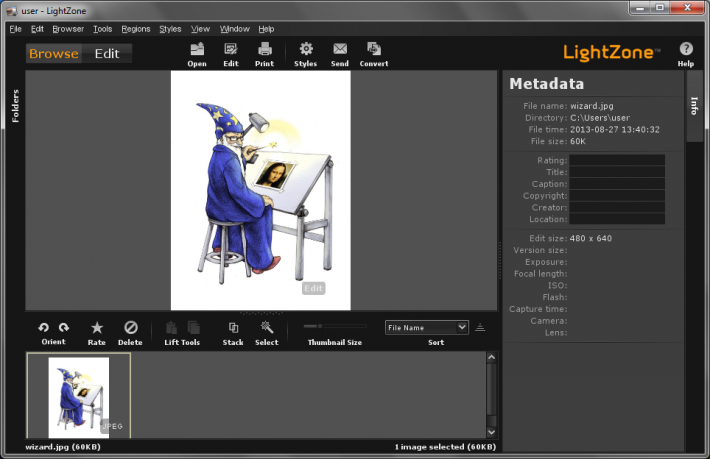The width and height of the screenshot is (710, 459).
Task: Click the Rating field
Action: pyautogui.click(x=617, y=160)
